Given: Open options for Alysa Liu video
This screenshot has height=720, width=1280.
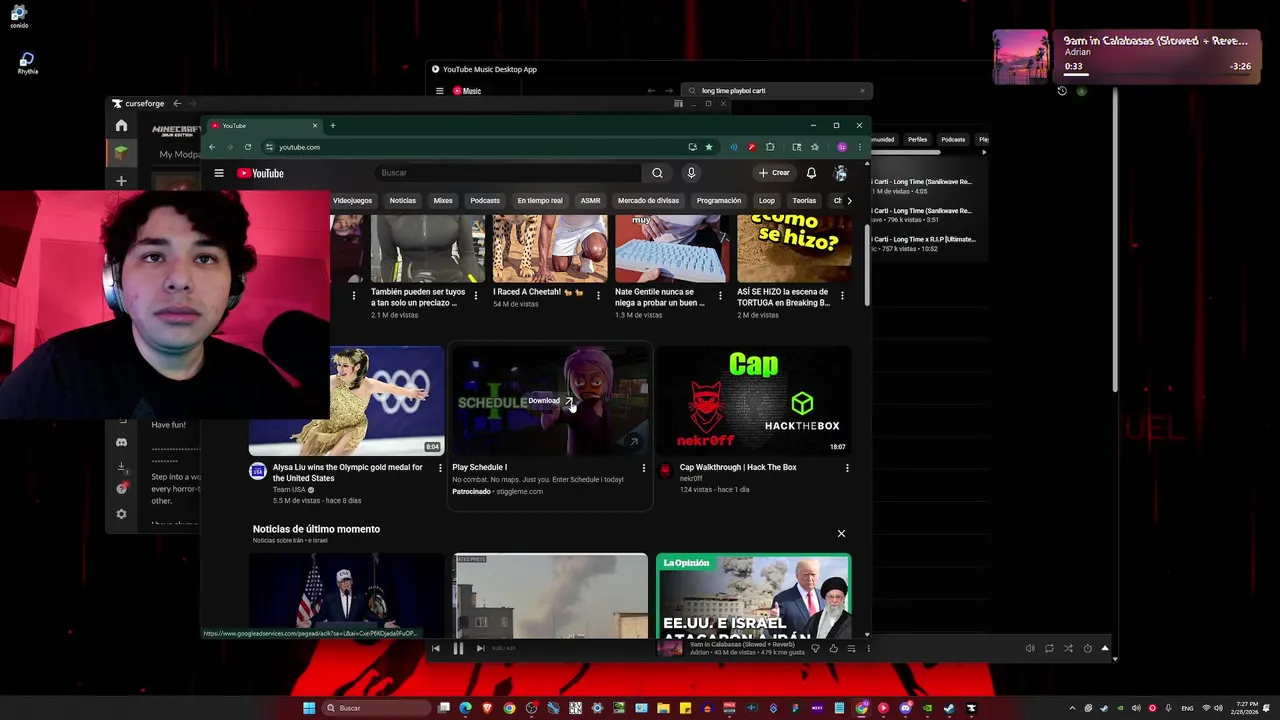Looking at the screenshot, I should (x=440, y=468).
